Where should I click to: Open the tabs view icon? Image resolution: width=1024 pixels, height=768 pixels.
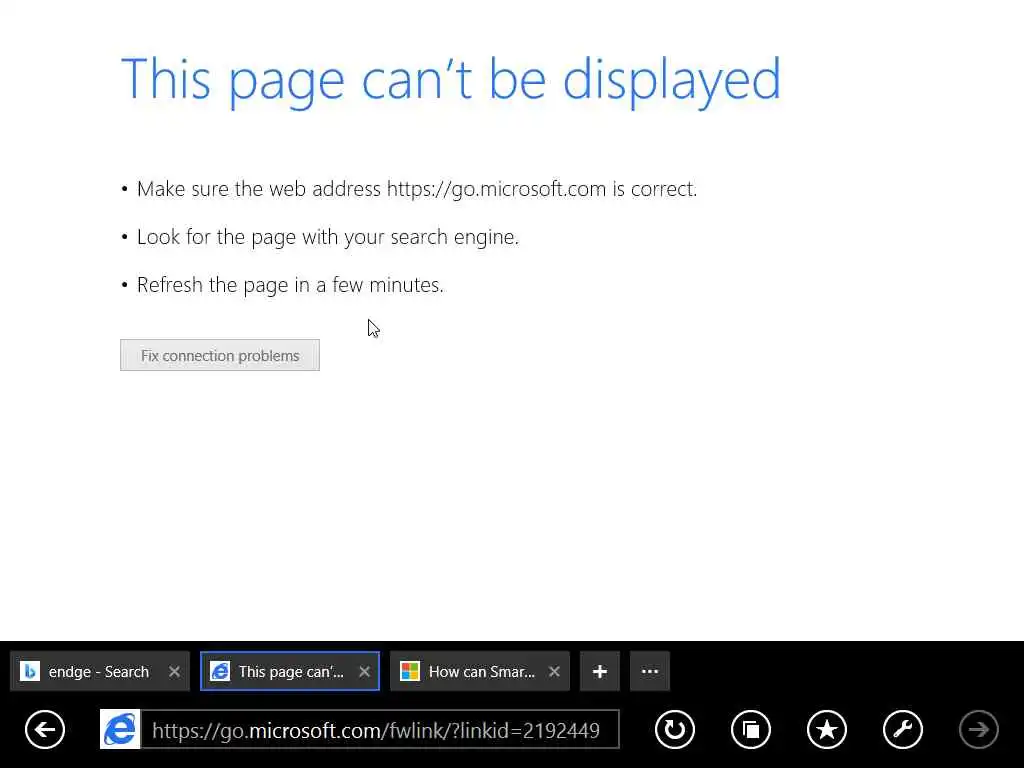coord(750,729)
